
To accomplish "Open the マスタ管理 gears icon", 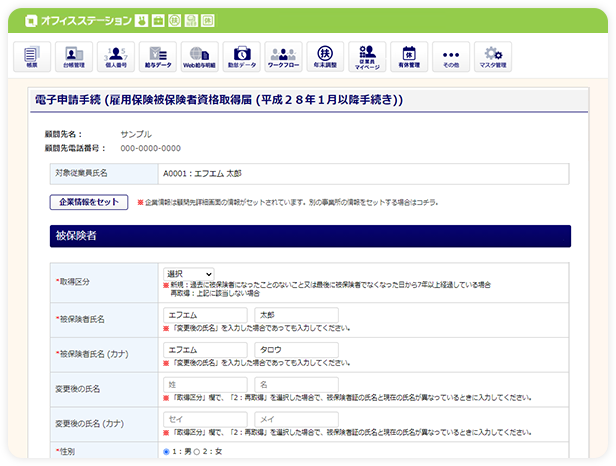I will (493, 57).
